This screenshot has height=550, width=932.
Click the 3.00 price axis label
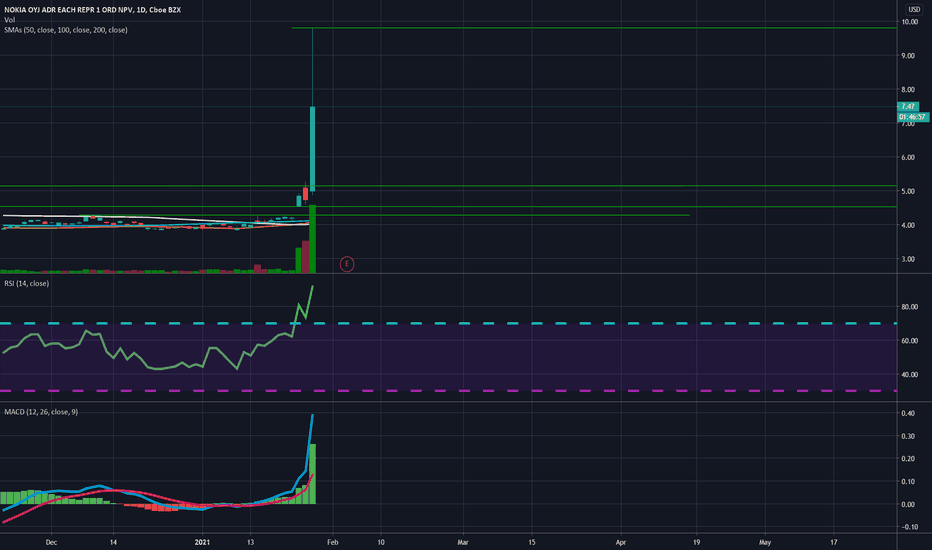tap(908, 259)
